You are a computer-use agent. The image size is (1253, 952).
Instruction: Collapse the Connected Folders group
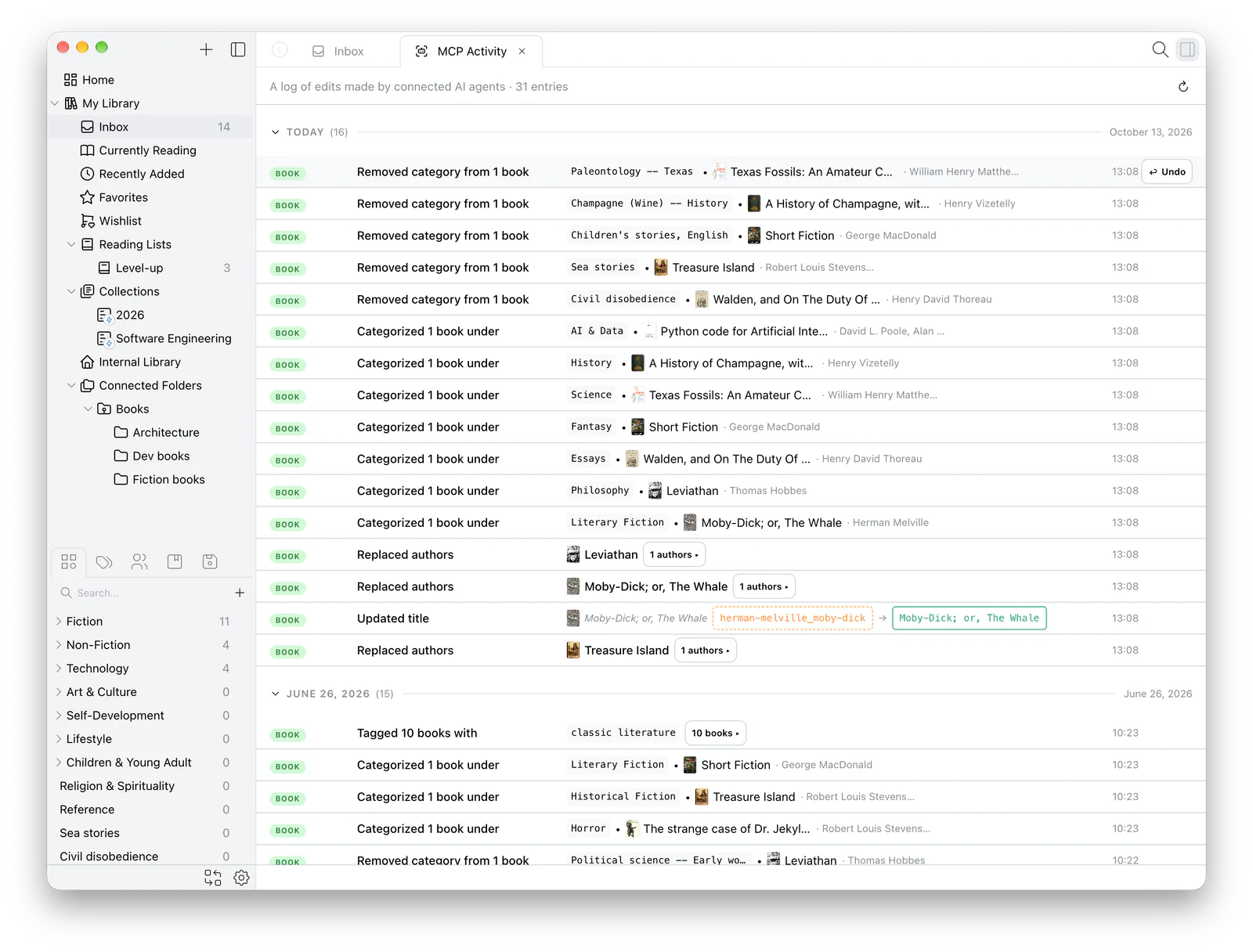pyautogui.click(x=71, y=385)
